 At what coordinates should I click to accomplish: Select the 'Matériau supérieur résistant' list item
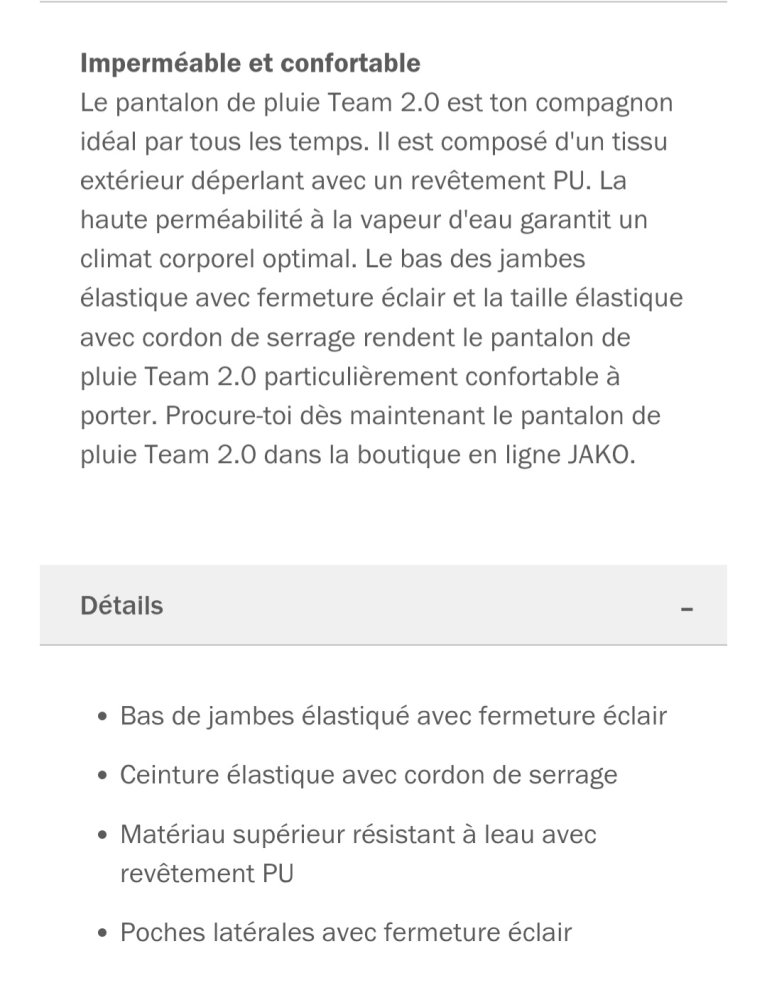click(x=358, y=834)
